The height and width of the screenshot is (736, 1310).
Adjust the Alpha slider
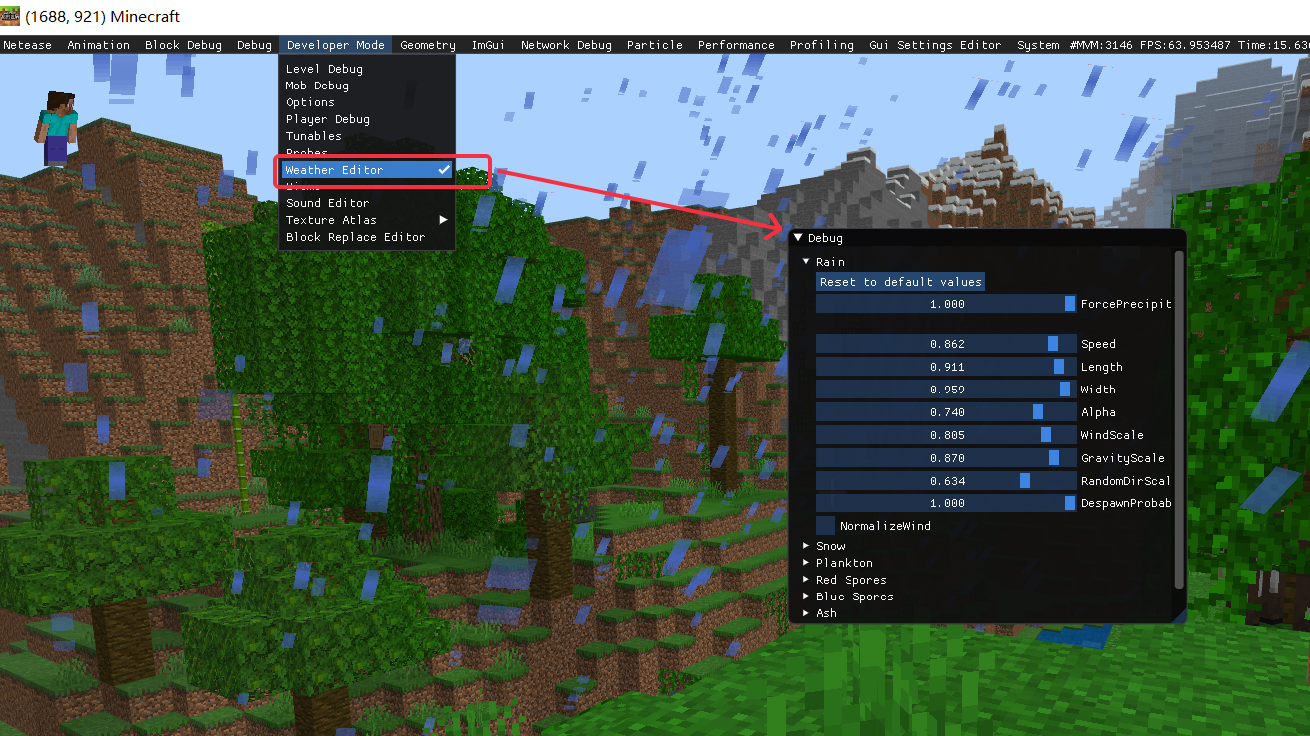[946, 412]
